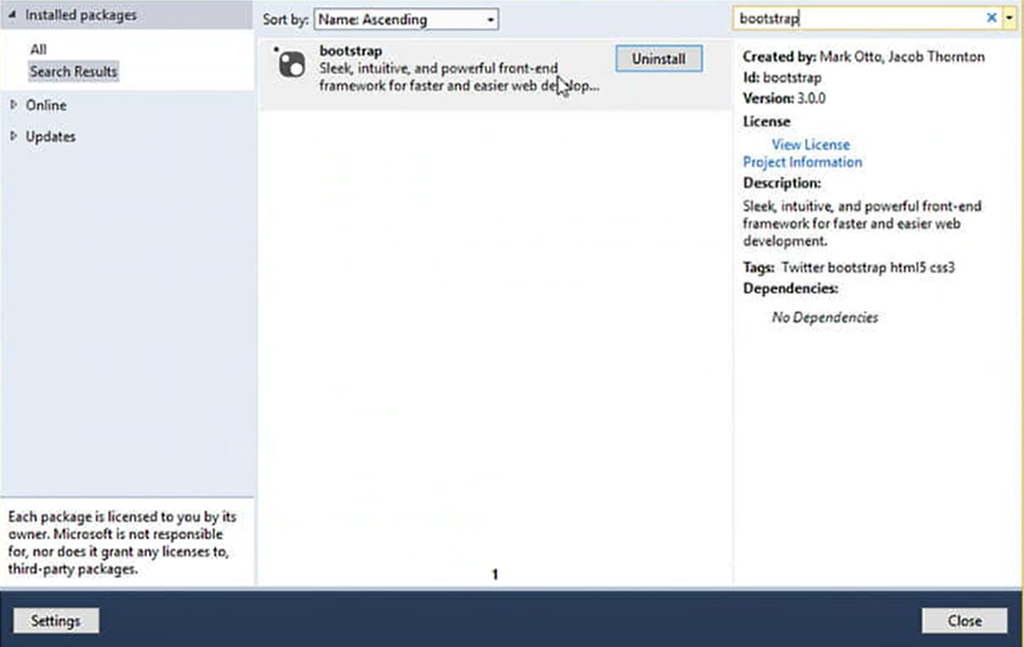
Task: Open the View License link
Action: [810, 144]
